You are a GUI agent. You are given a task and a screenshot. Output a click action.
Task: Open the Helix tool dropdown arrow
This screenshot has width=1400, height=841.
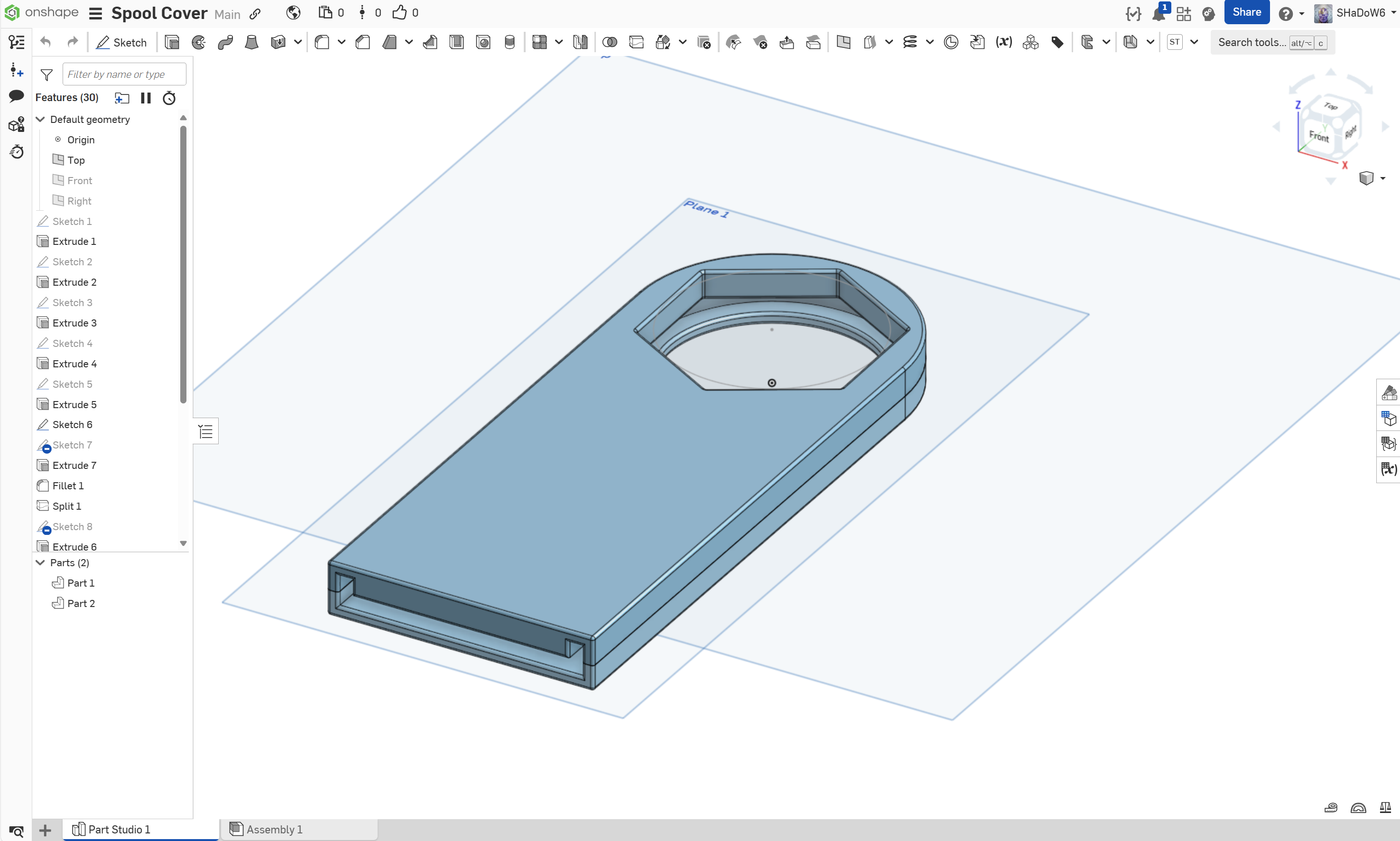pyautogui.click(x=930, y=43)
